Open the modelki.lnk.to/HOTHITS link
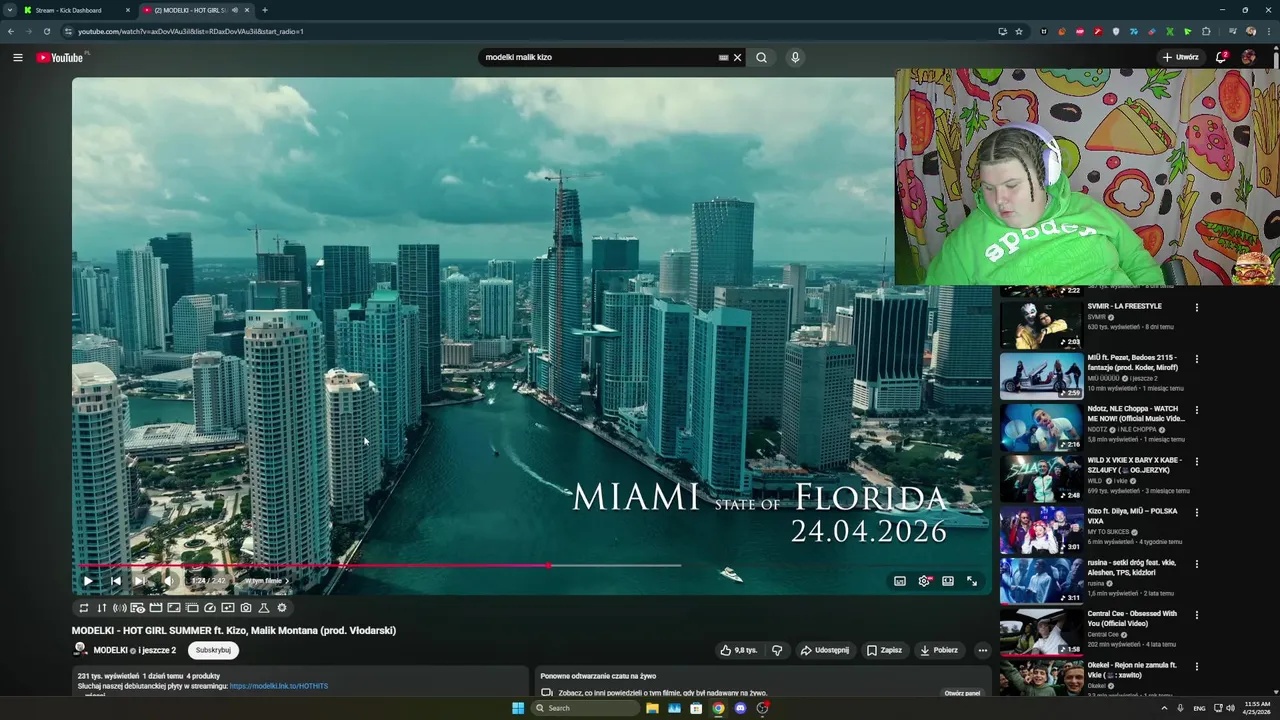Image resolution: width=1280 pixels, height=720 pixels. click(278, 686)
